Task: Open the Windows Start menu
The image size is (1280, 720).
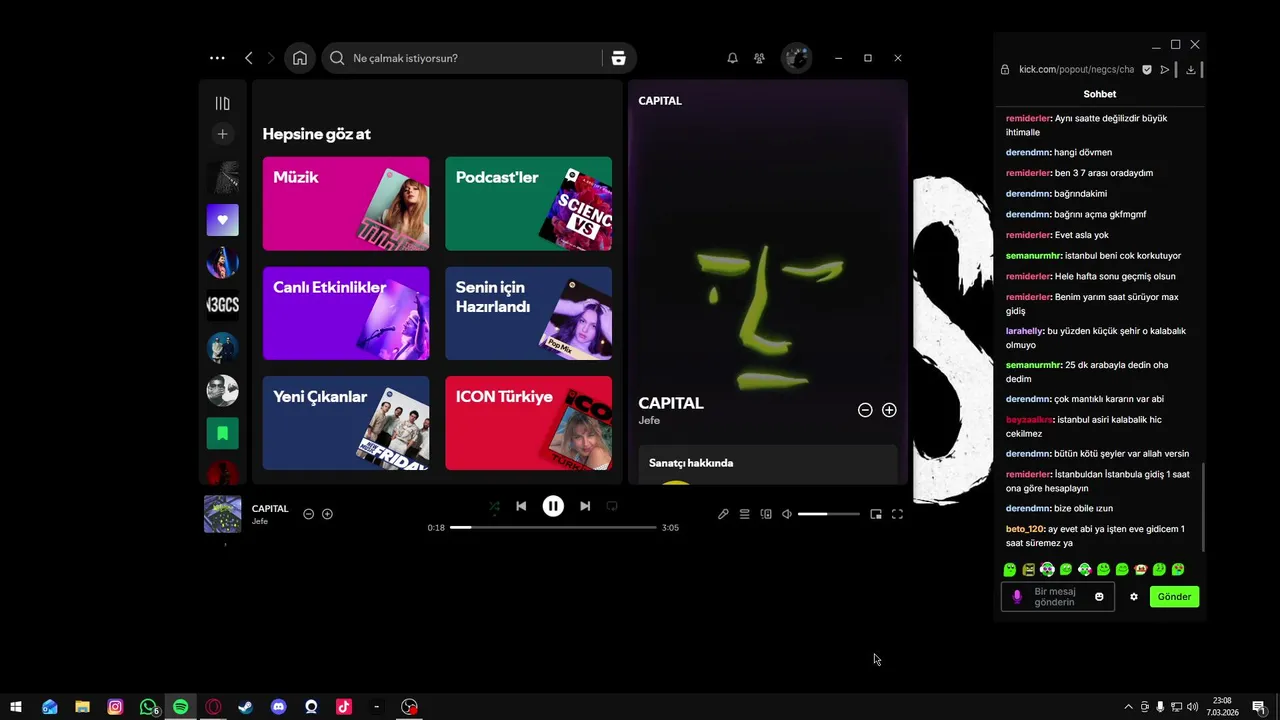Action: point(16,707)
